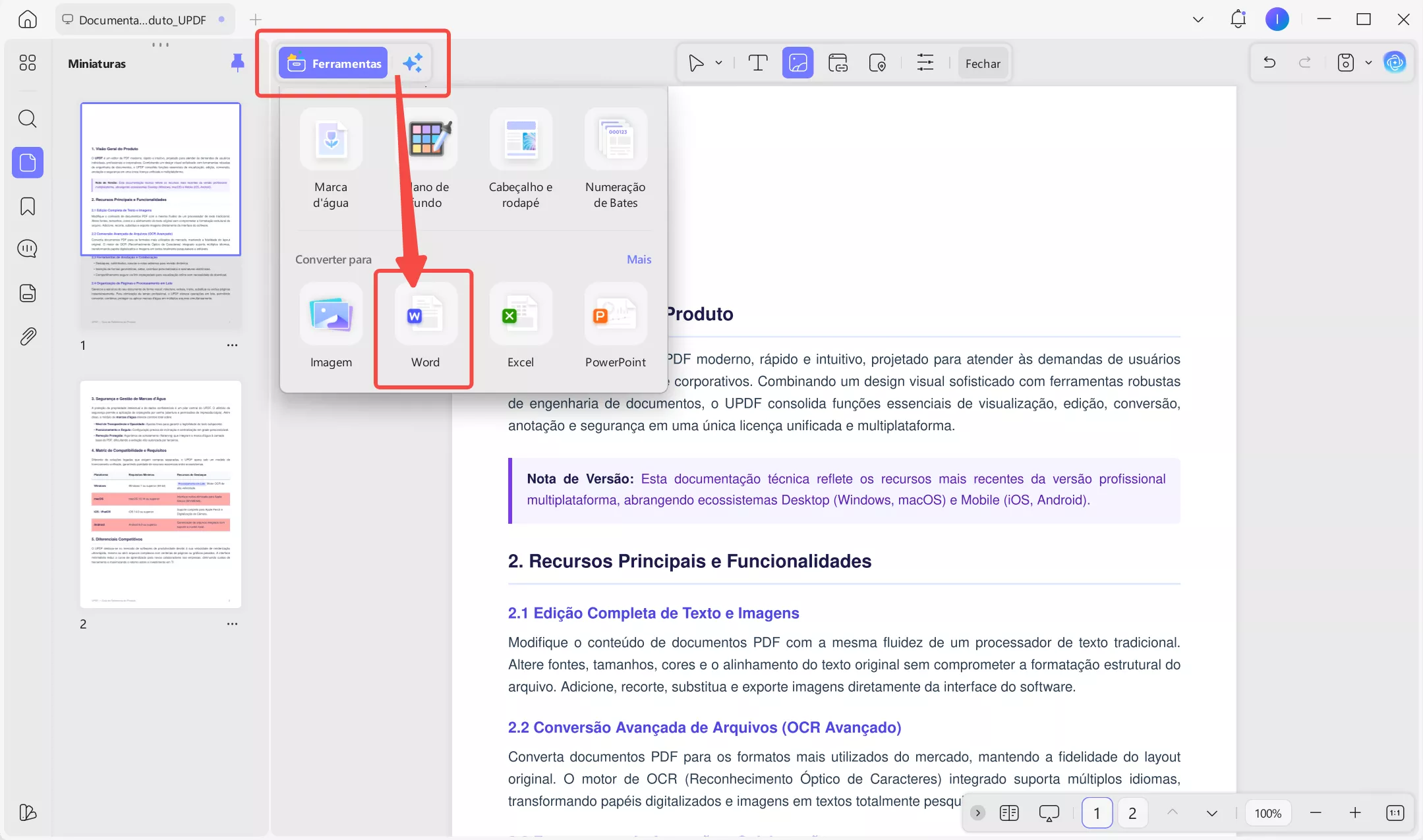The width and height of the screenshot is (1423, 840).
Task: Choose Cabeçalho e rodapé tool
Action: coord(521,159)
